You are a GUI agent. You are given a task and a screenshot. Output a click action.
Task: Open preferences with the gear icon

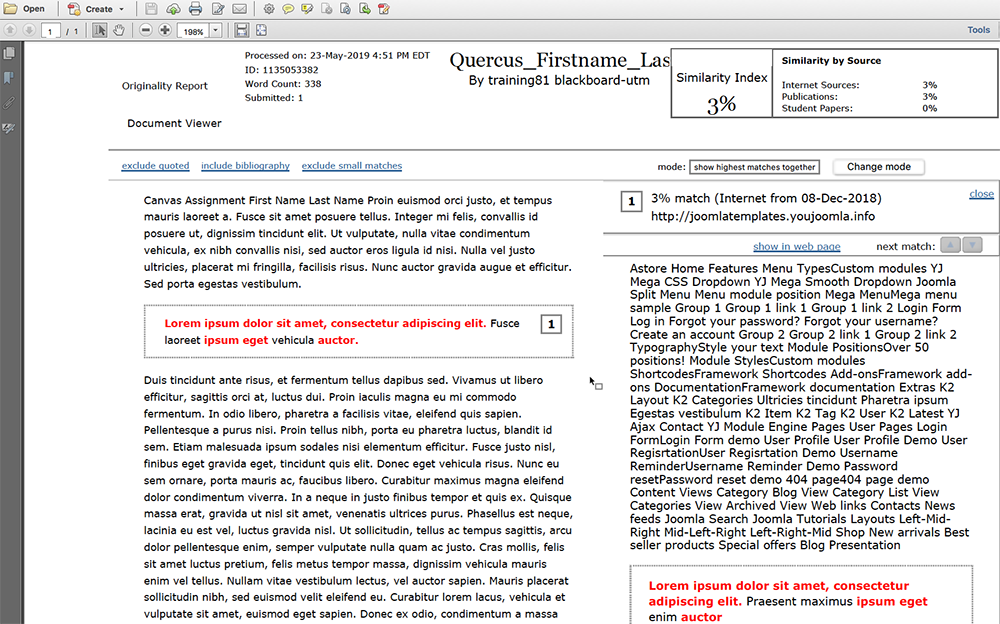click(x=269, y=9)
